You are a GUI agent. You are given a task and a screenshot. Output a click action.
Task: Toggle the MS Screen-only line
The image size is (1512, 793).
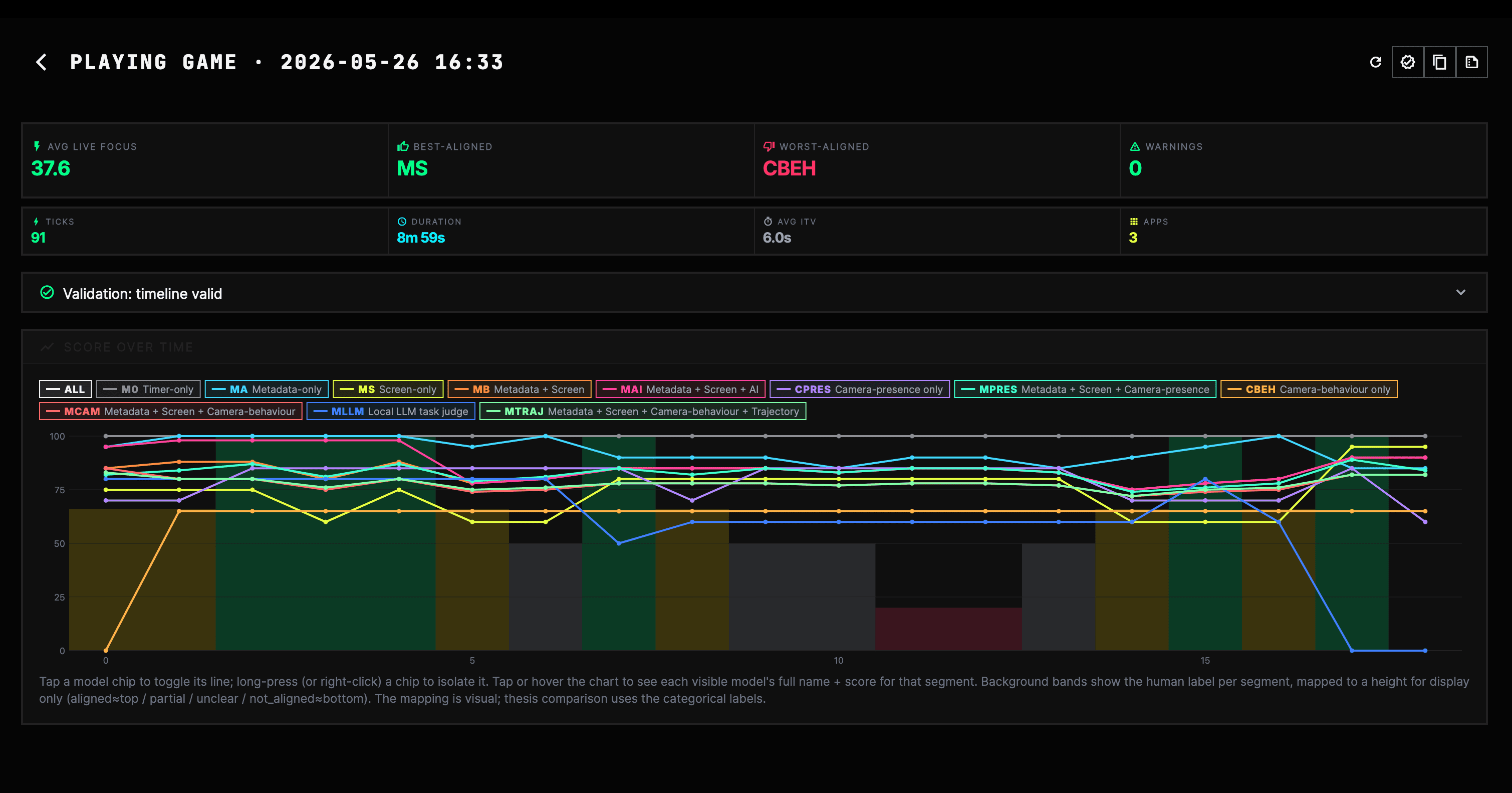tap(388, 389)
